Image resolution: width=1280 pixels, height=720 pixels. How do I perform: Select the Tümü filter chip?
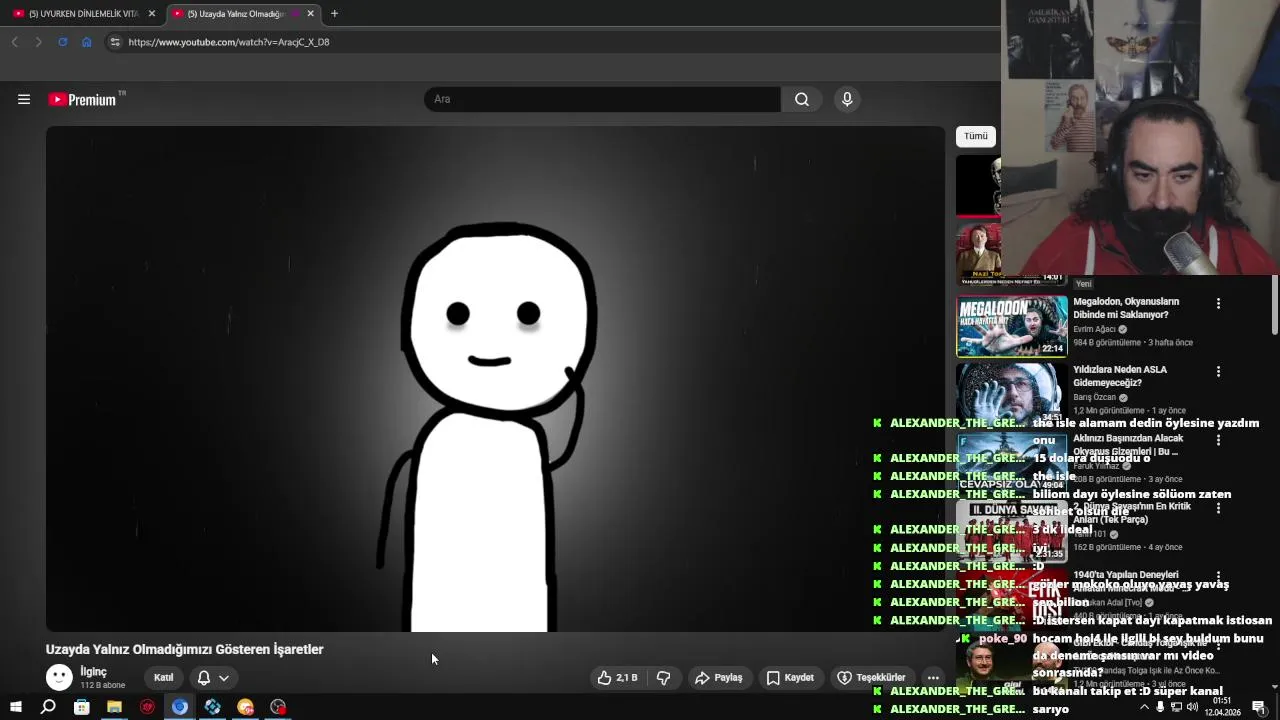point(976,136)
